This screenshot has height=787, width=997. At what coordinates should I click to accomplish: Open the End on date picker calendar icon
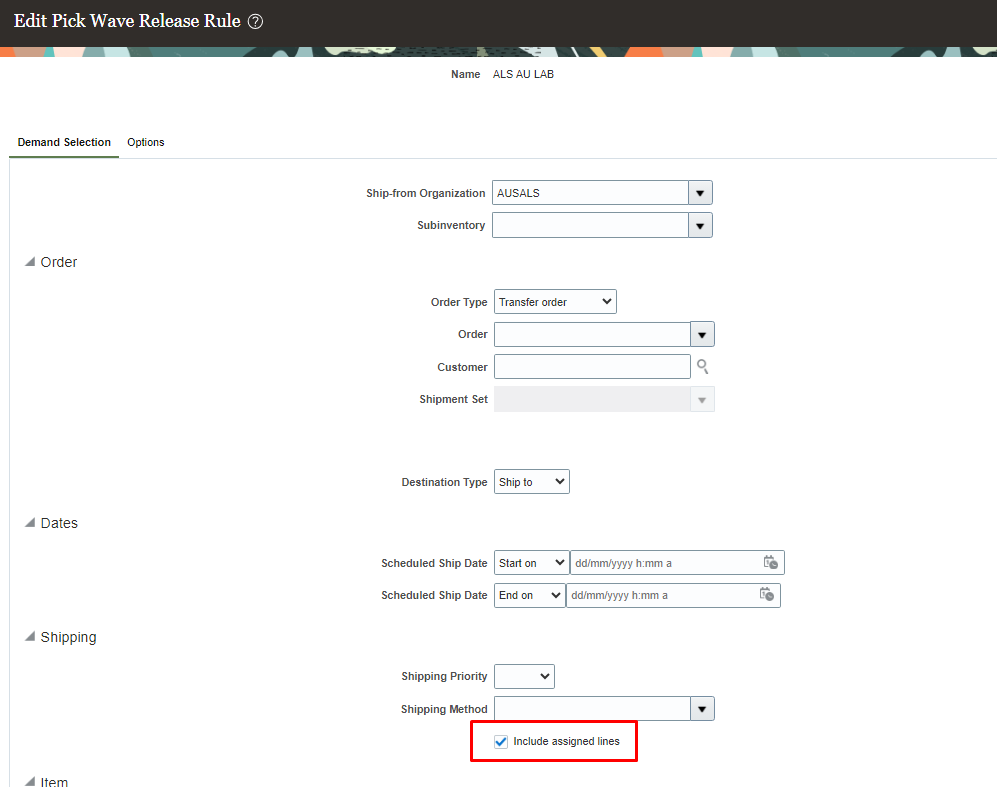(767, 595)
